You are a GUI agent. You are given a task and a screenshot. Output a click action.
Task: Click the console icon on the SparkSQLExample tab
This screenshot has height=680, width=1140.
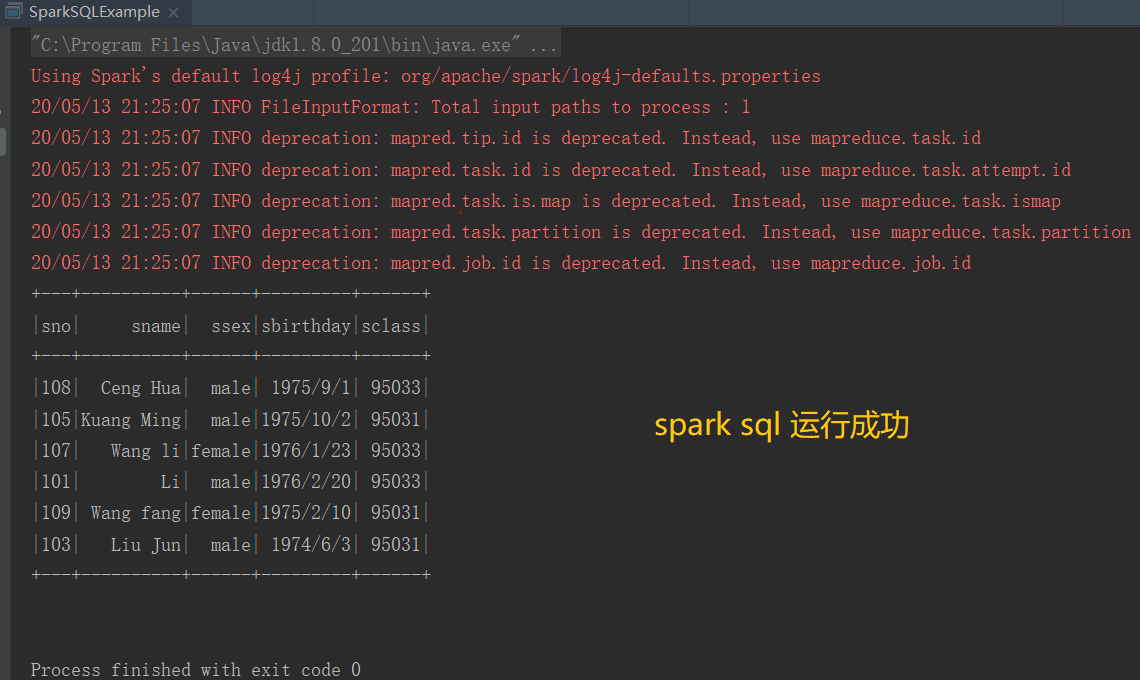15,12
